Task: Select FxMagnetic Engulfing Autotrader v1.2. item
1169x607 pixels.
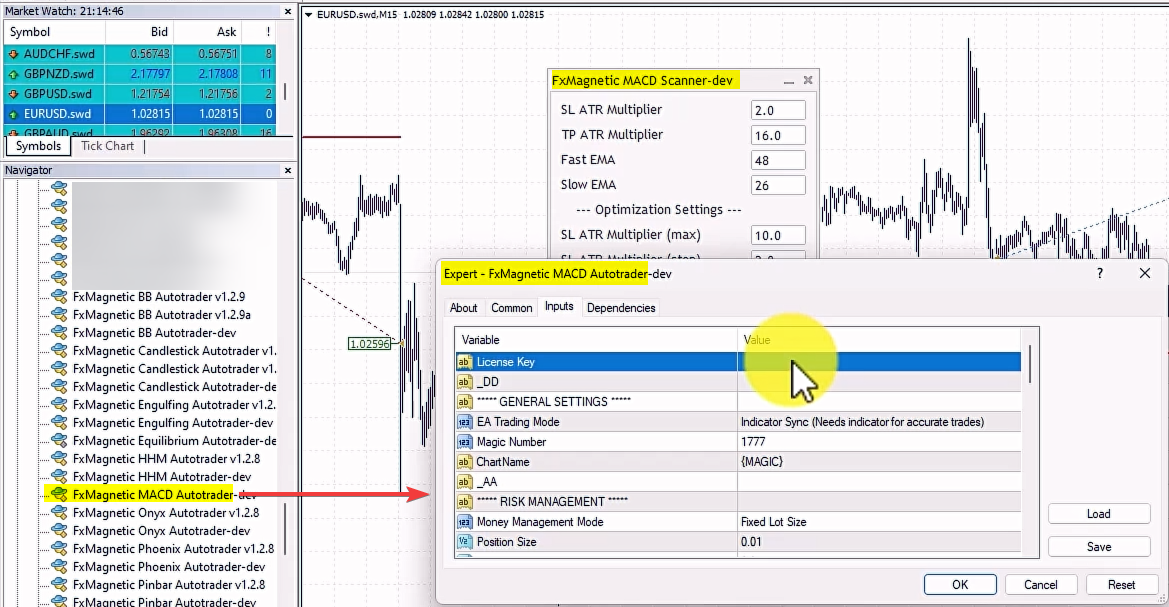Action: pyautogui.click(x=174, y=405)
